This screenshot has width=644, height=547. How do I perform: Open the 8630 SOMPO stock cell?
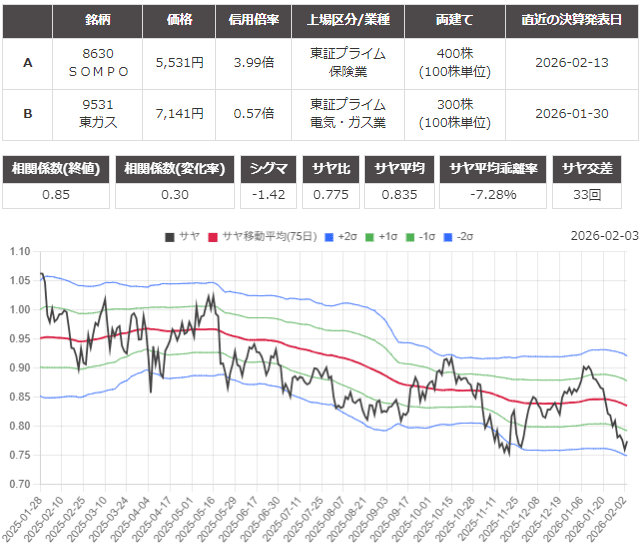pos(97,62)
